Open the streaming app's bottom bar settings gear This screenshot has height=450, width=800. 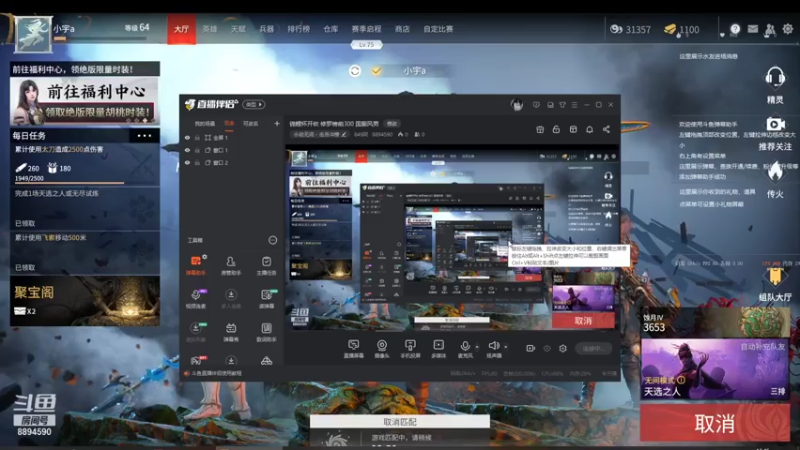click(563, 348)
